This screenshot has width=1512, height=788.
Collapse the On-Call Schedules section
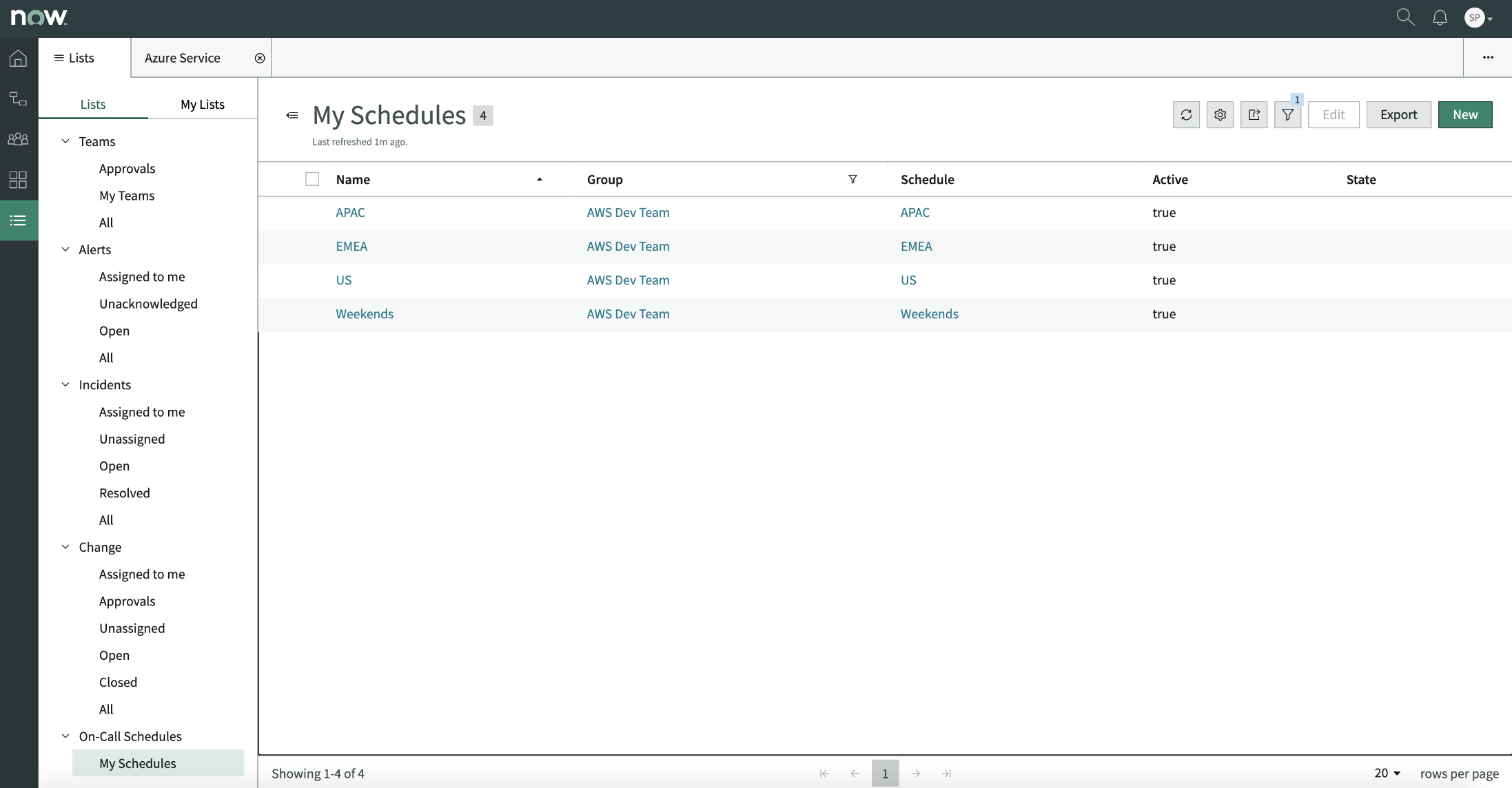(x=65, y=736)
